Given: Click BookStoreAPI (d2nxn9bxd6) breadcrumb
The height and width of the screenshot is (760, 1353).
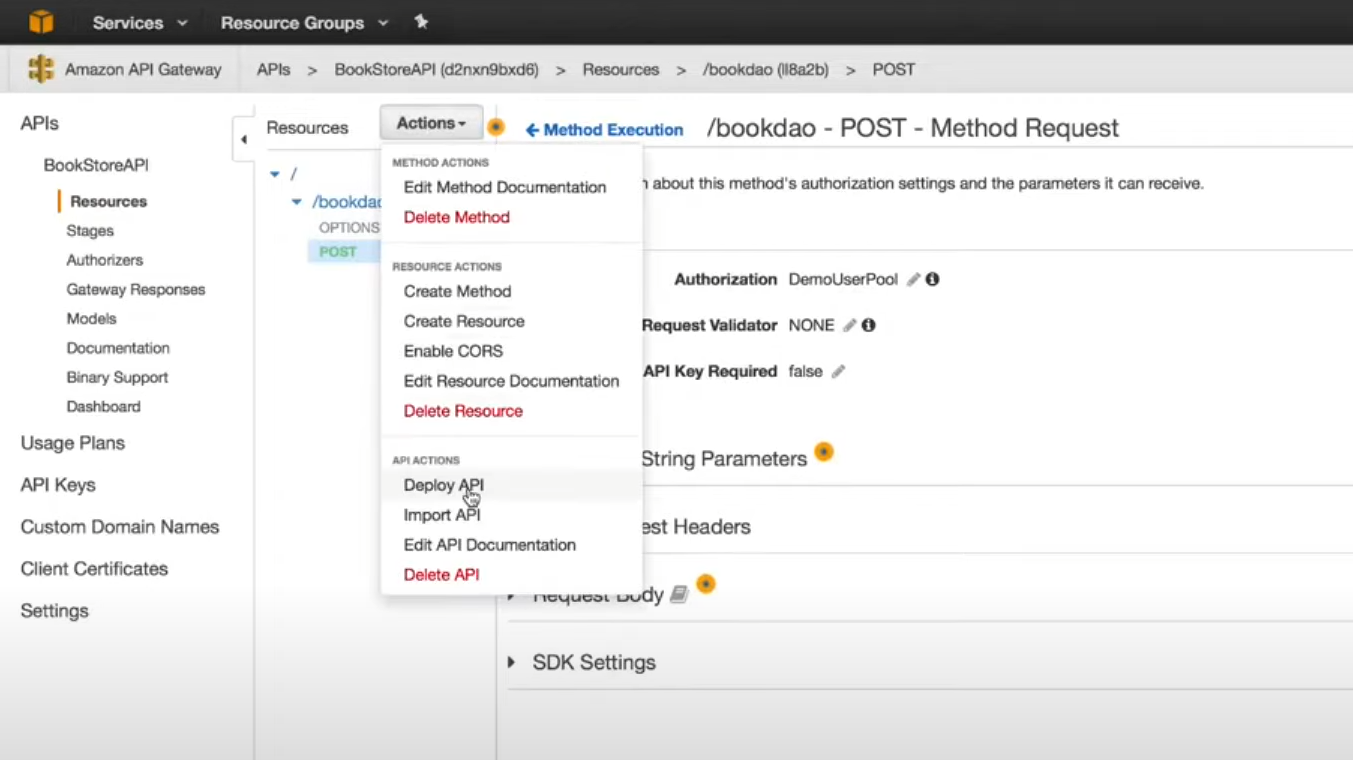Looking at the screenshot, I should click(437, 70).
